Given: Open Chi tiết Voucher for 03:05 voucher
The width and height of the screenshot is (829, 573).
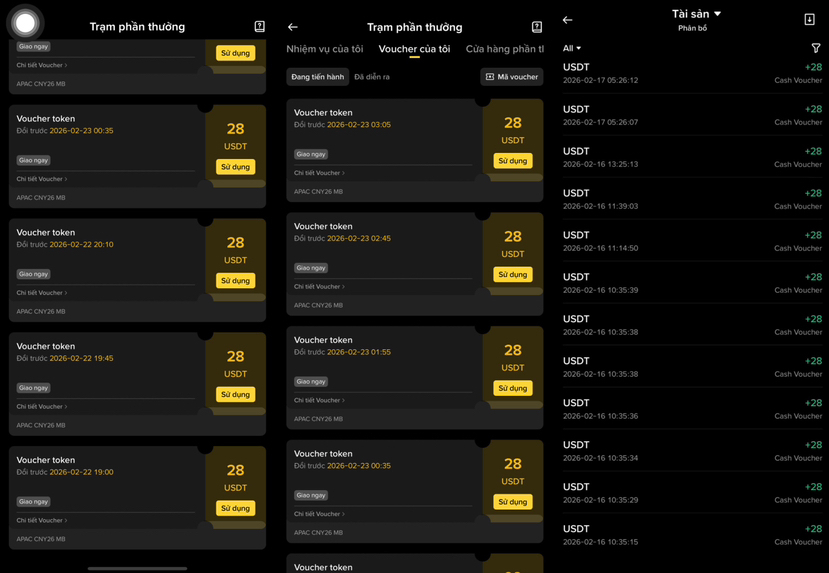Looking at the screenshot, I should click(319, 173).
